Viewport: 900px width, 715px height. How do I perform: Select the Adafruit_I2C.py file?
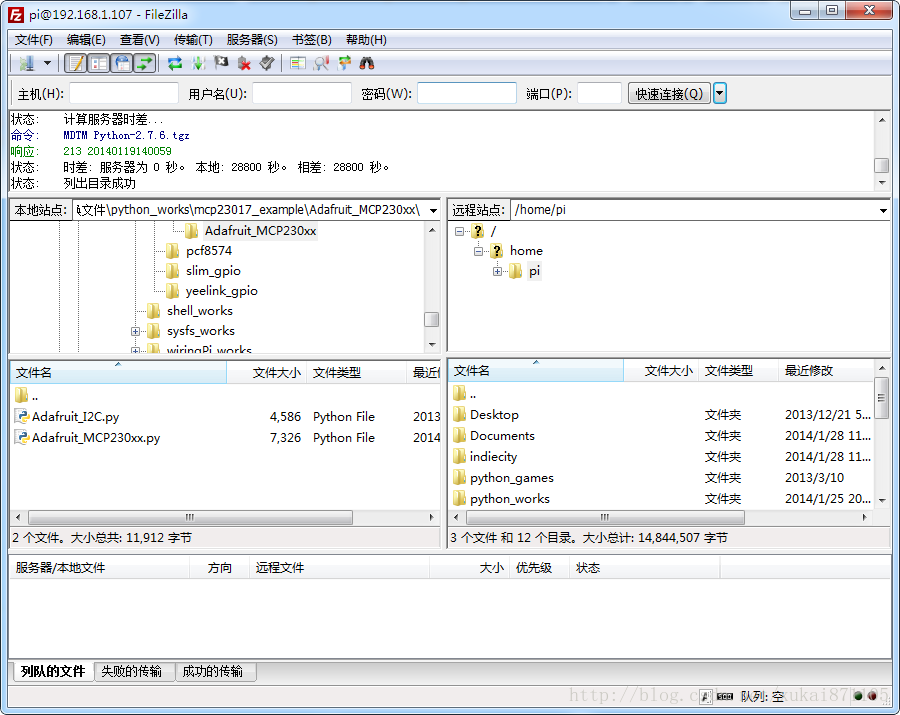click(75, 417)
